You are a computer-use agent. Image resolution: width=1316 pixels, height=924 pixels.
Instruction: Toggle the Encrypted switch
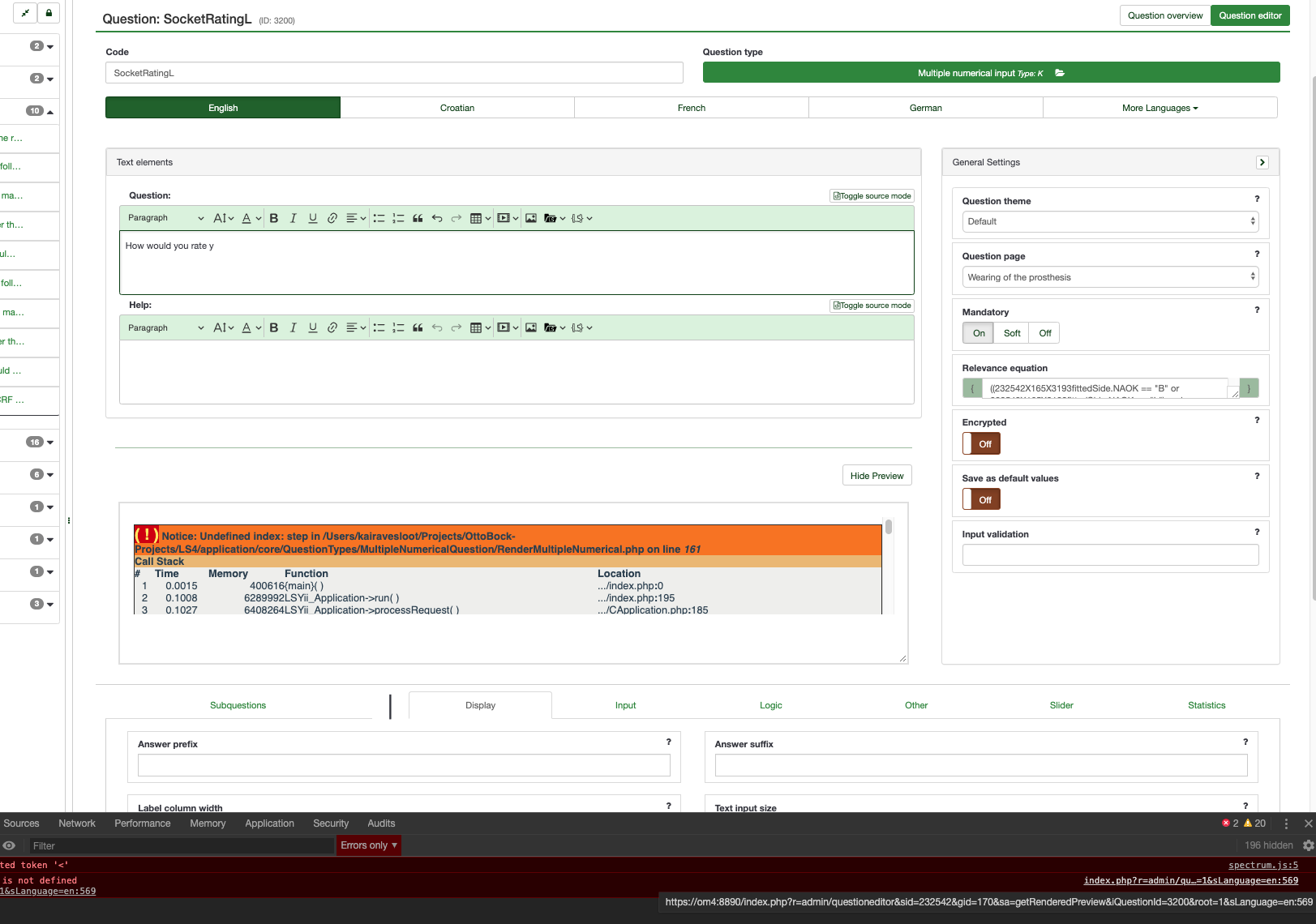tap(981, 444)
